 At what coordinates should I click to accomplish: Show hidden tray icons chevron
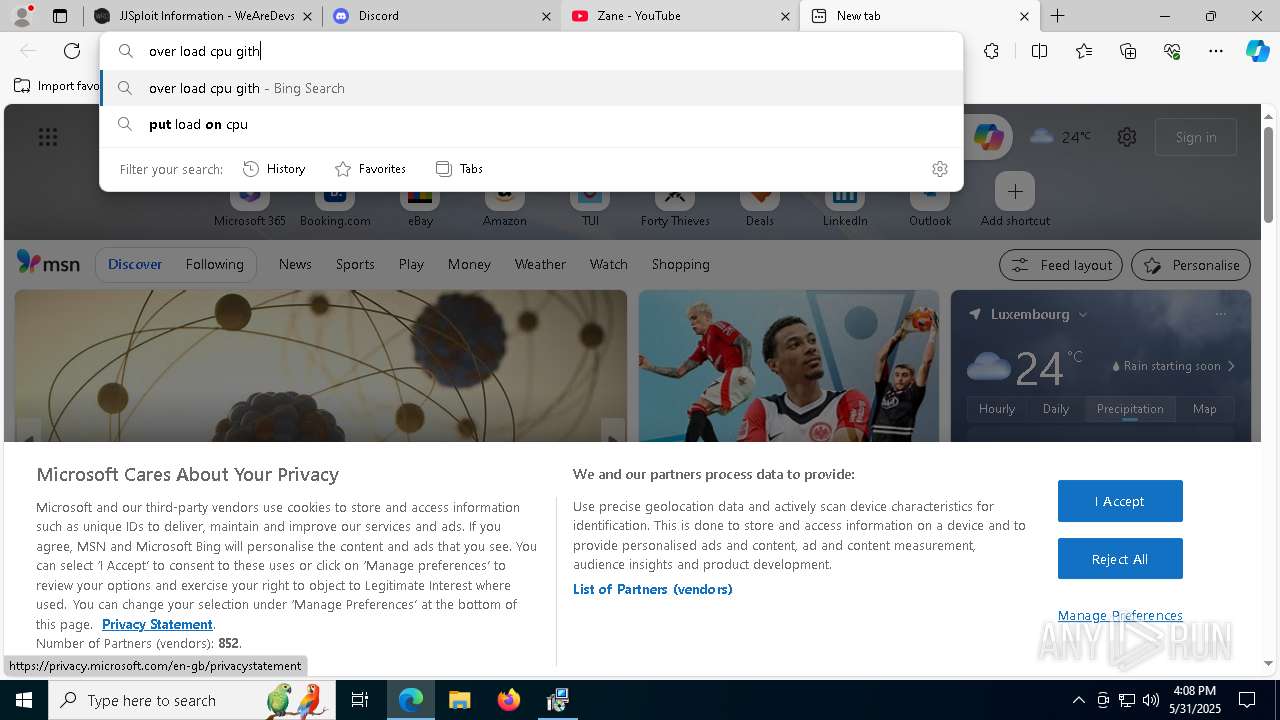[x=1078, y=700]
